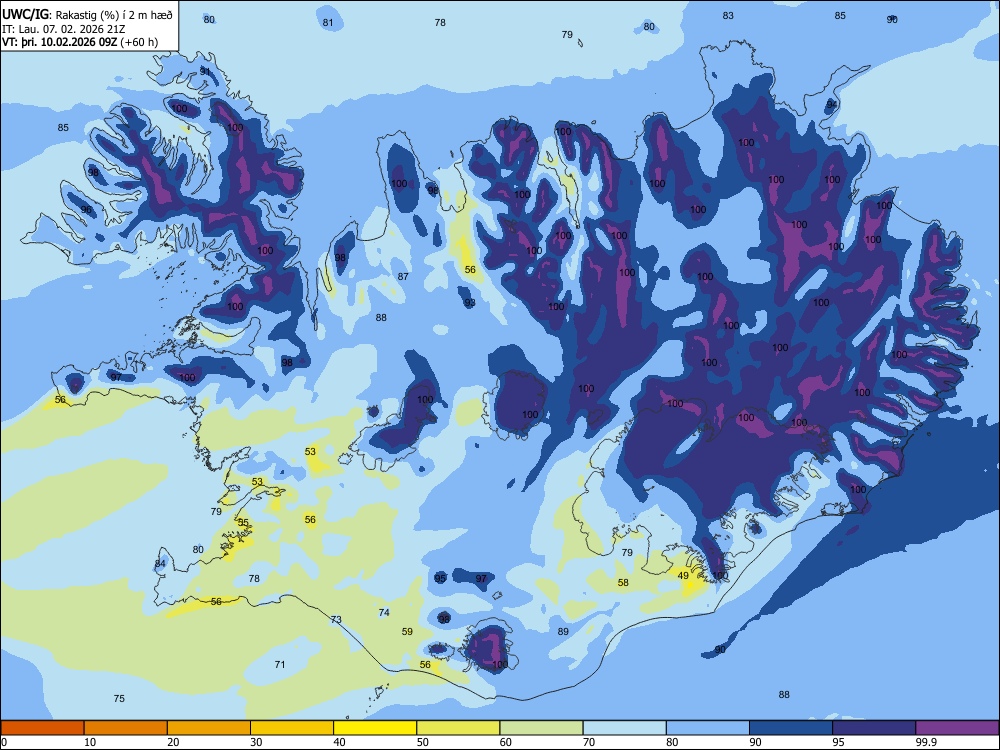The height and width of the screenshot is (750, 1000).
Task: Click the humidity value 91 on the map
Action: [205, 71]
